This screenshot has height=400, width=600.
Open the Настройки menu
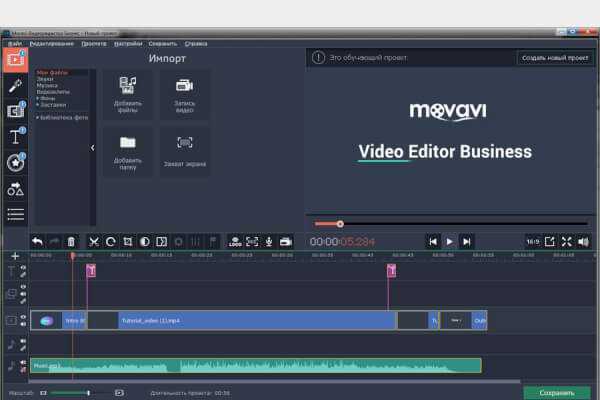click(128, 44)
